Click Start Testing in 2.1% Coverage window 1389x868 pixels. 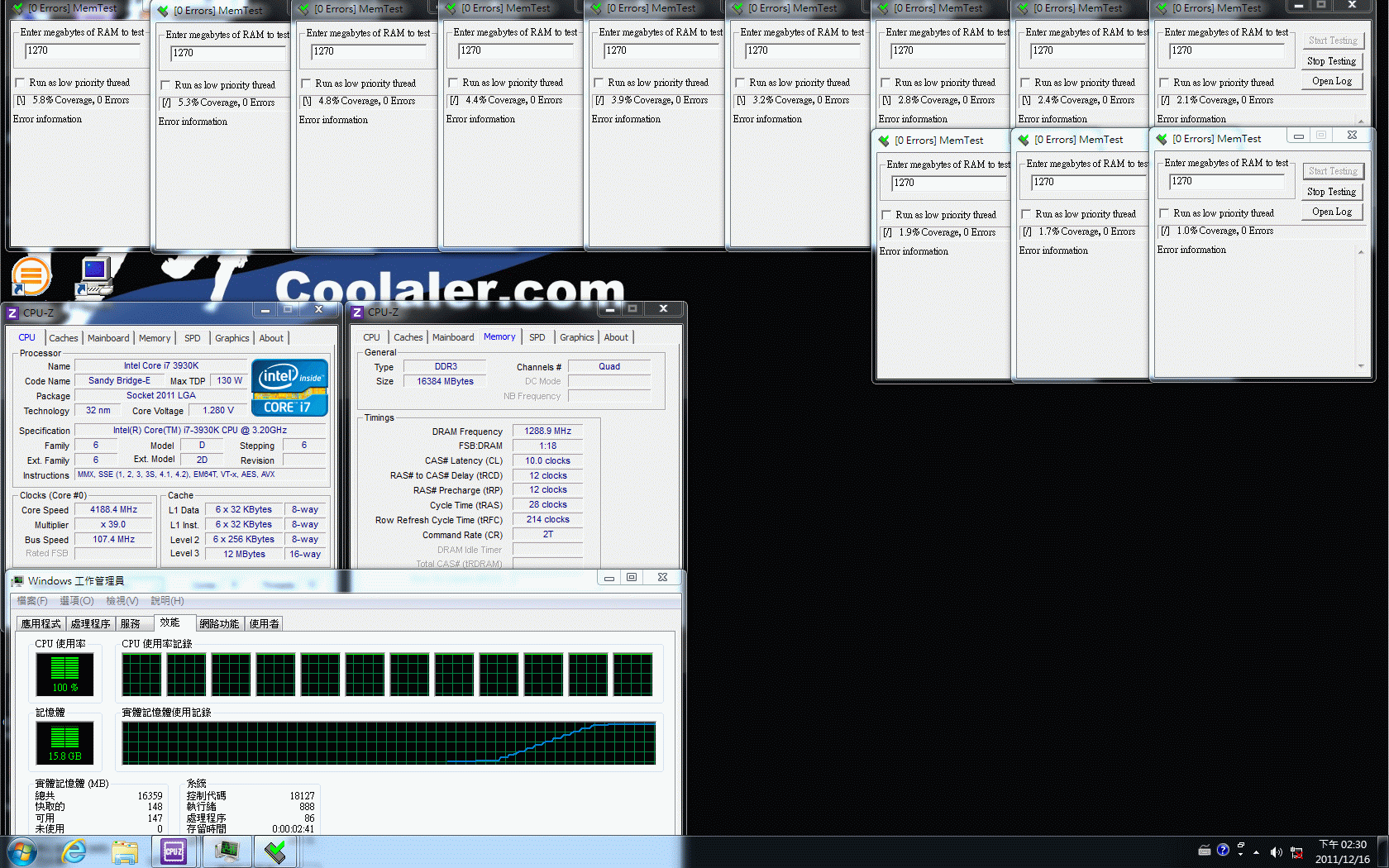pyautogui.click(x=1332, y=41)
